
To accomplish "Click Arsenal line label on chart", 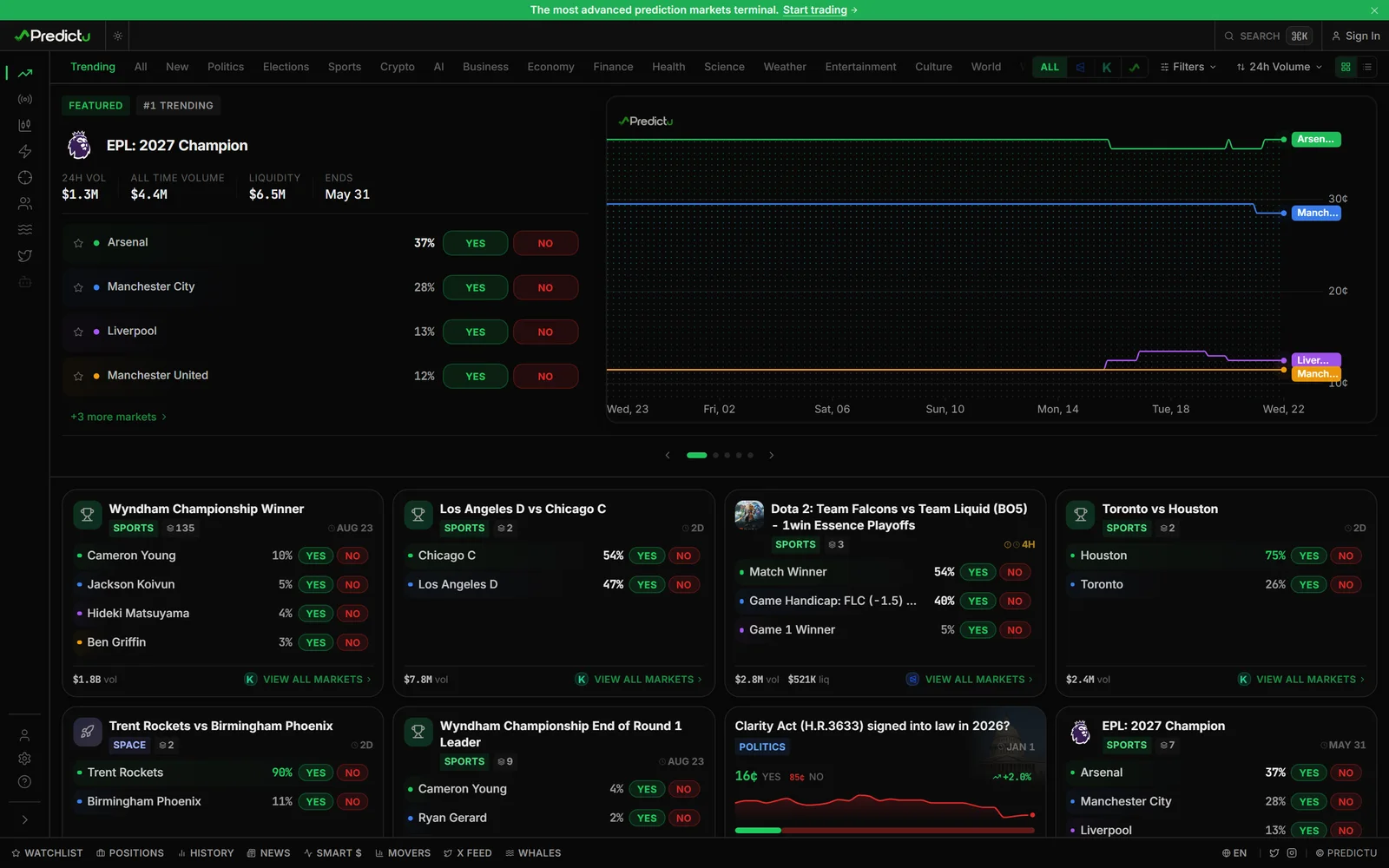I will (x=1316, y=139).
